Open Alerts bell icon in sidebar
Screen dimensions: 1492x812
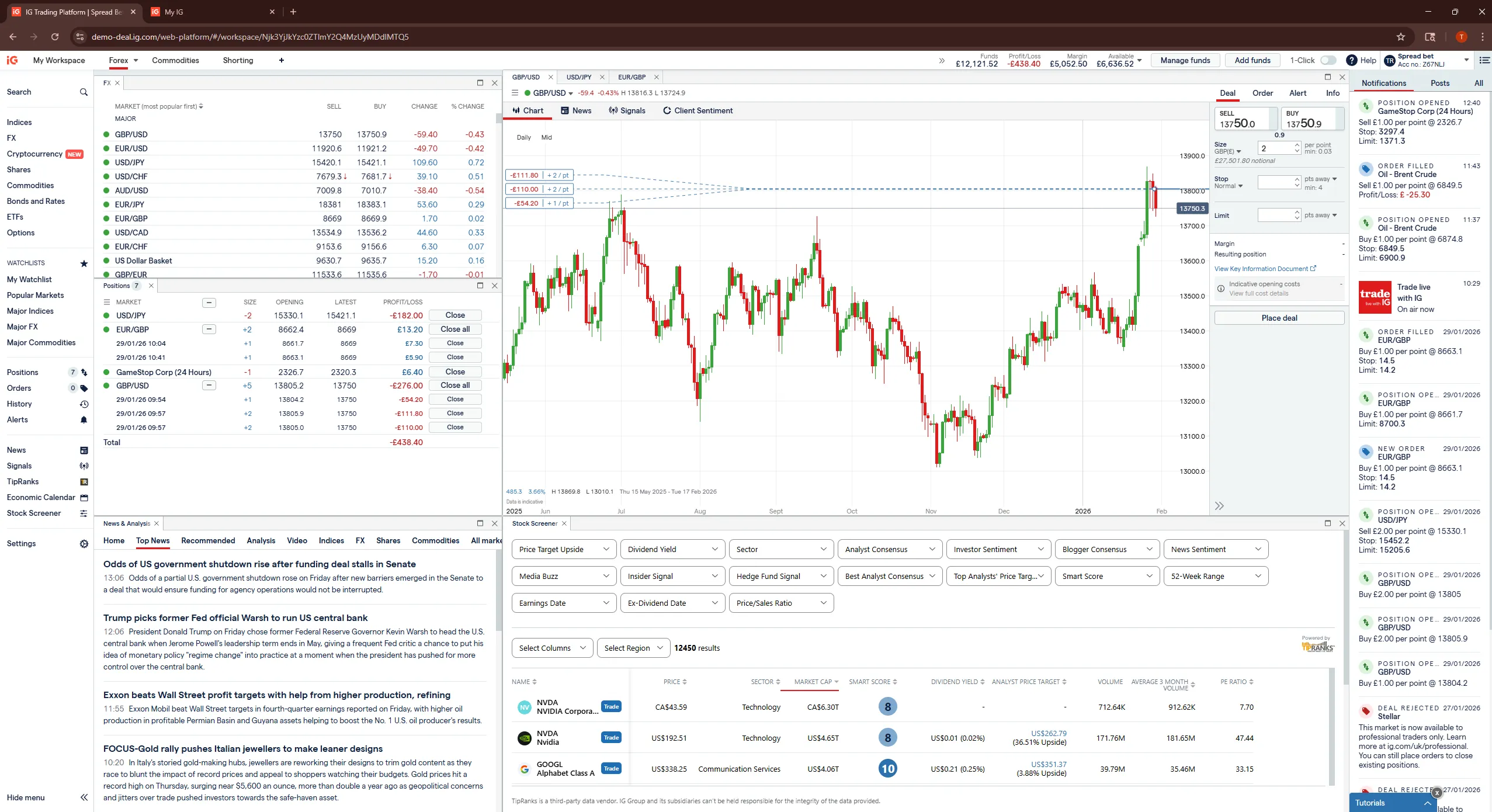tap(84, 420)
